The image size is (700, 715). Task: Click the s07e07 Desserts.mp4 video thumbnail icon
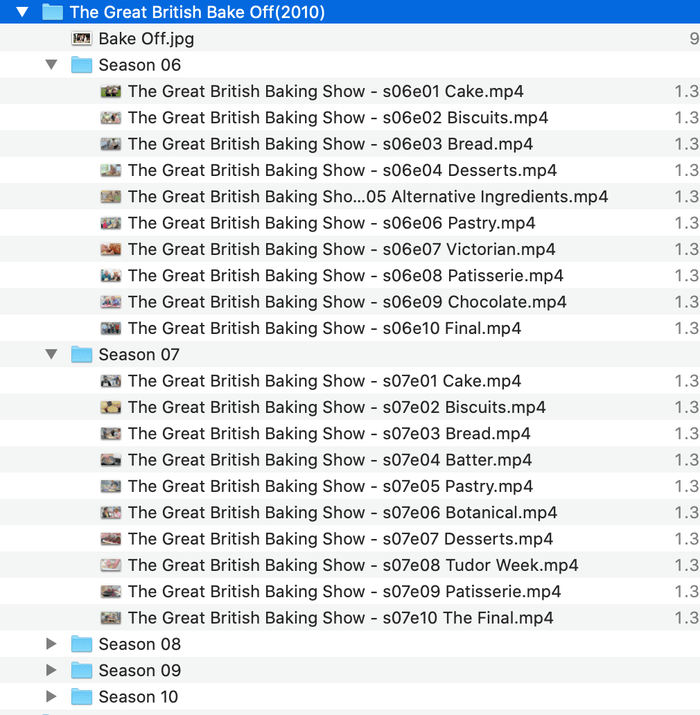click(x=111, y=539)
